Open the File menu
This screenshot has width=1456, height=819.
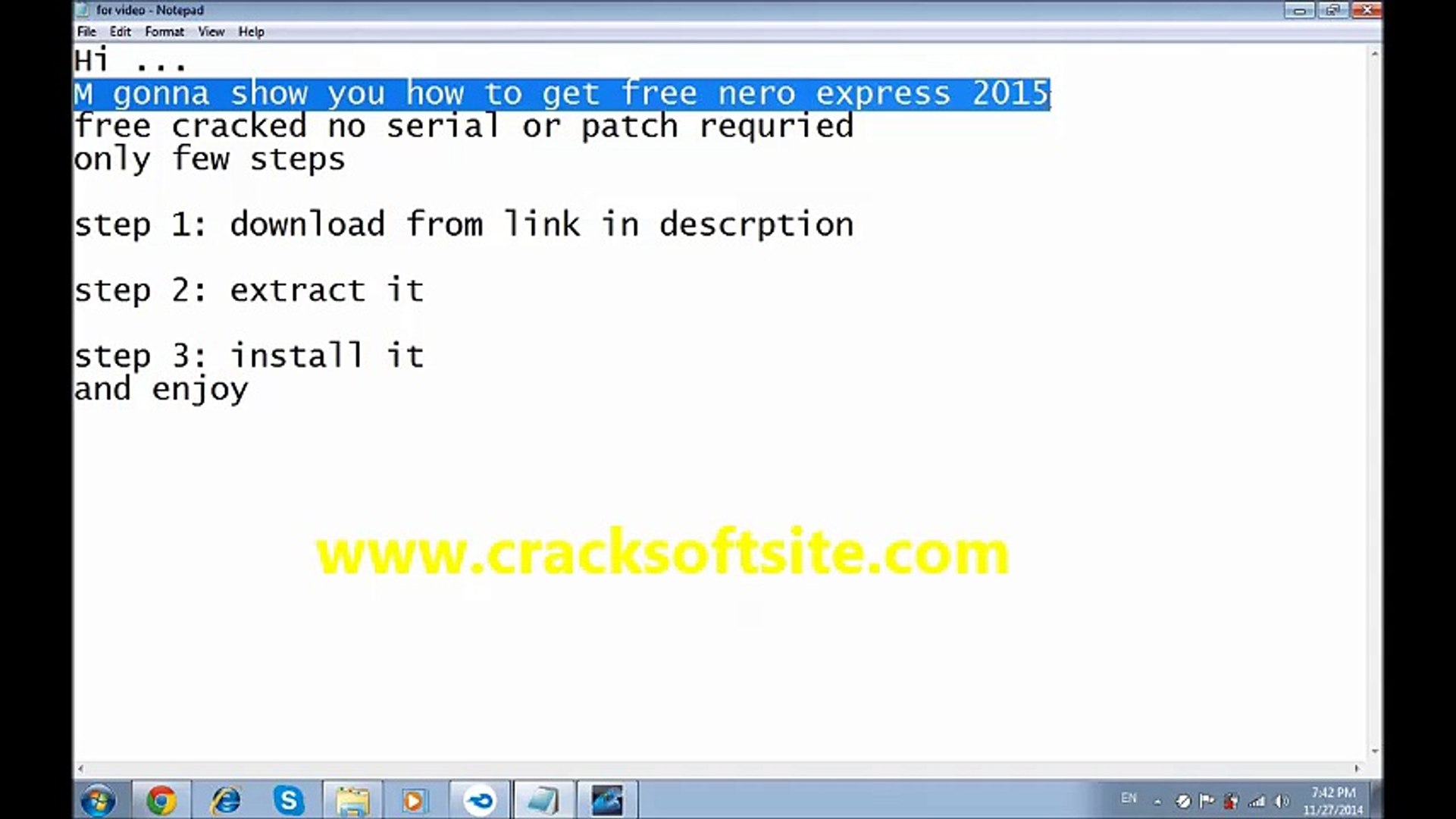[x=87, y=31]
